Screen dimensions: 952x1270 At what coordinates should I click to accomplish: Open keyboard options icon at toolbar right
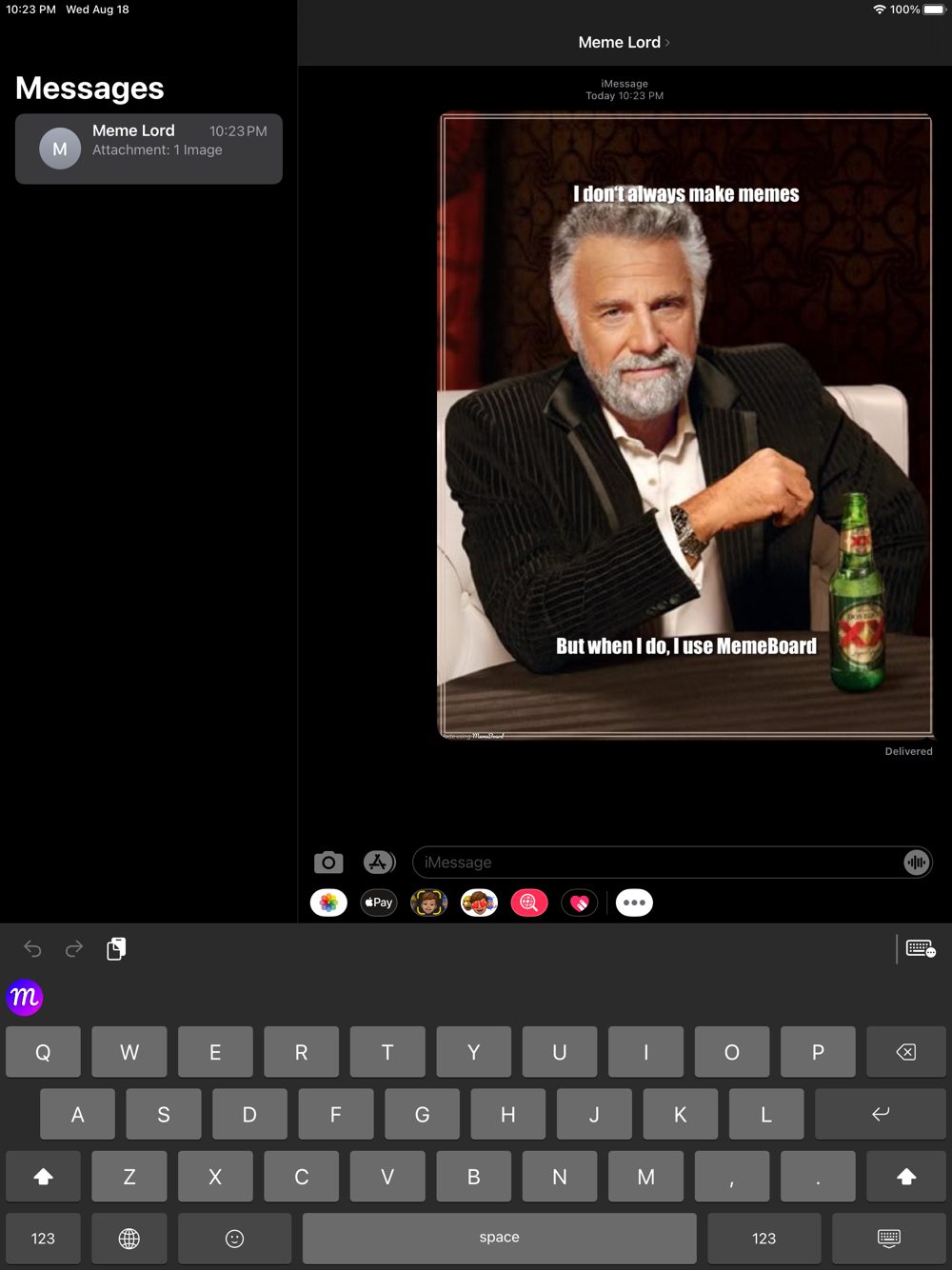tap(921, 948)
